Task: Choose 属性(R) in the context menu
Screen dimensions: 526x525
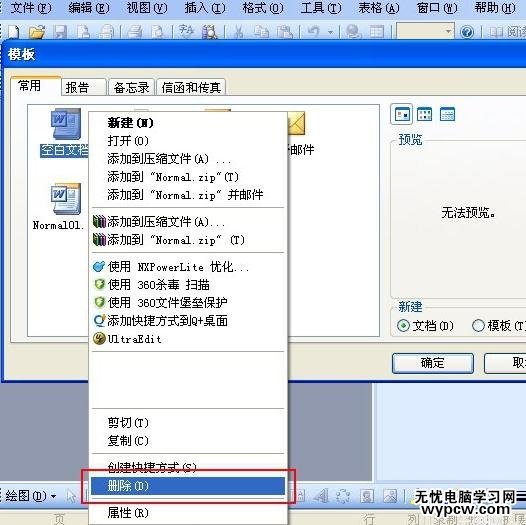Action: pyautogui.click(x=188, y=513)
